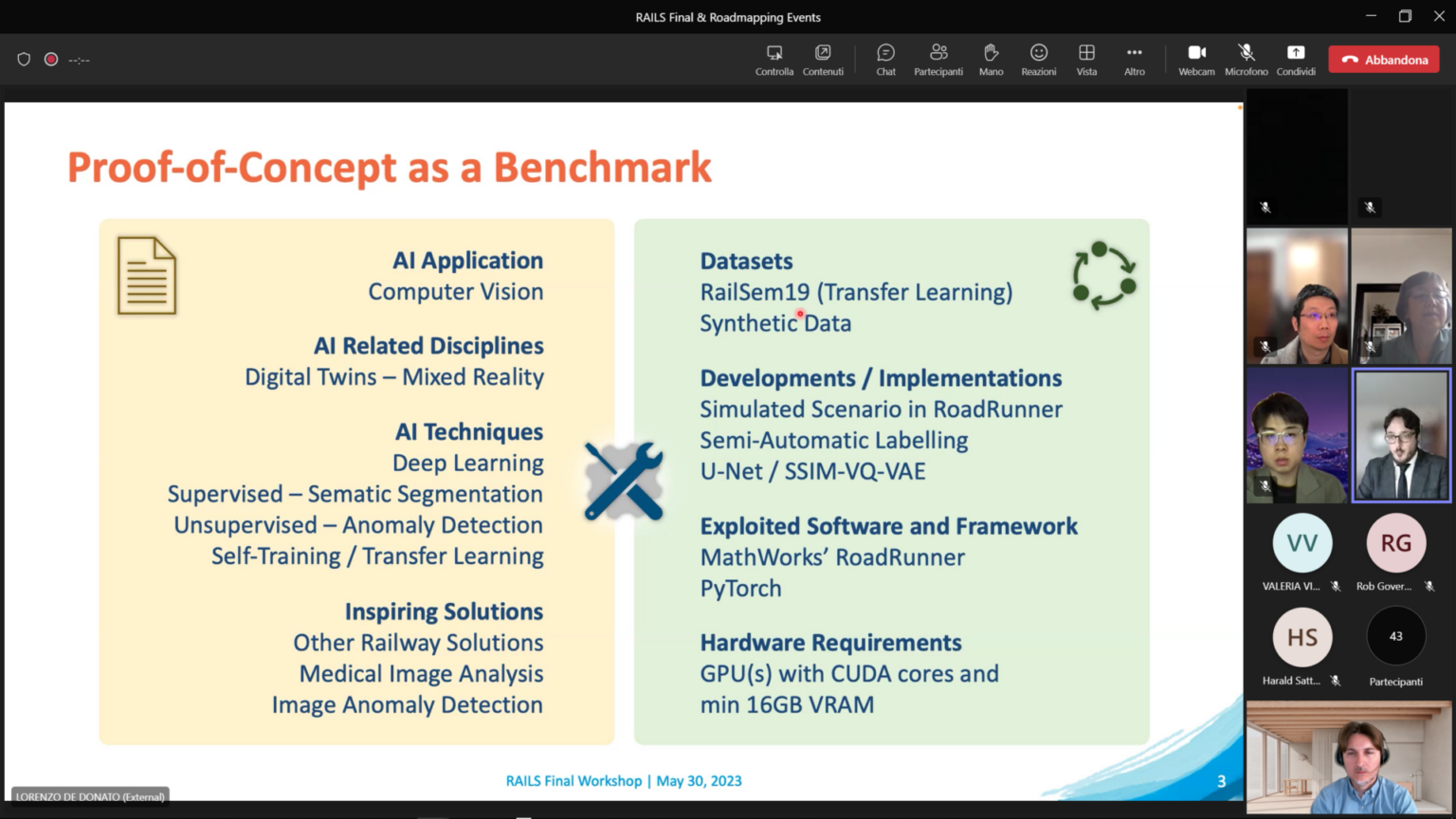Click the red recording indicator
1456x819 pixels.
51,60
